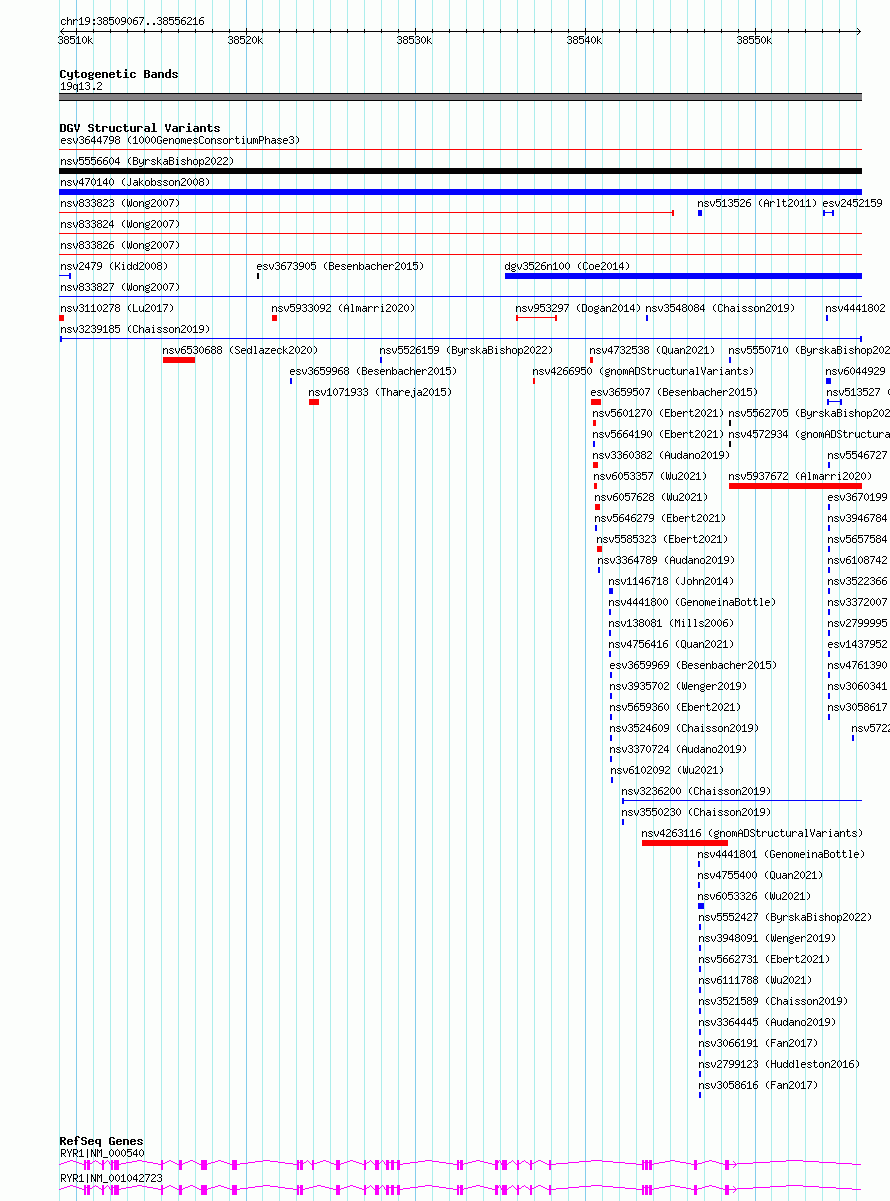Screen dimensions: 890x1201
Task: Open nsv4266950 (gnomADStructuralVariants)
Action: coord(643,371)
